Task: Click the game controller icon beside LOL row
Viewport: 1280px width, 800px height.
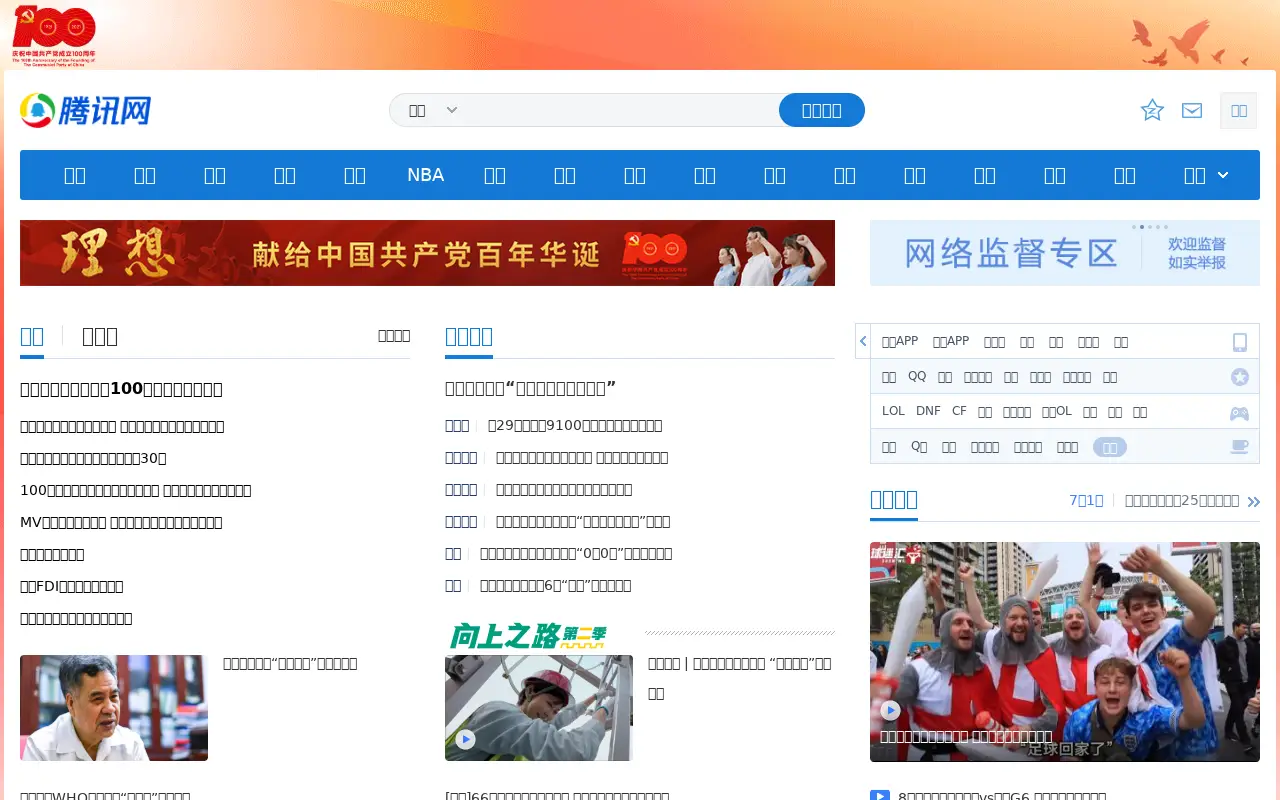Action: click(x=1239, y=412)
